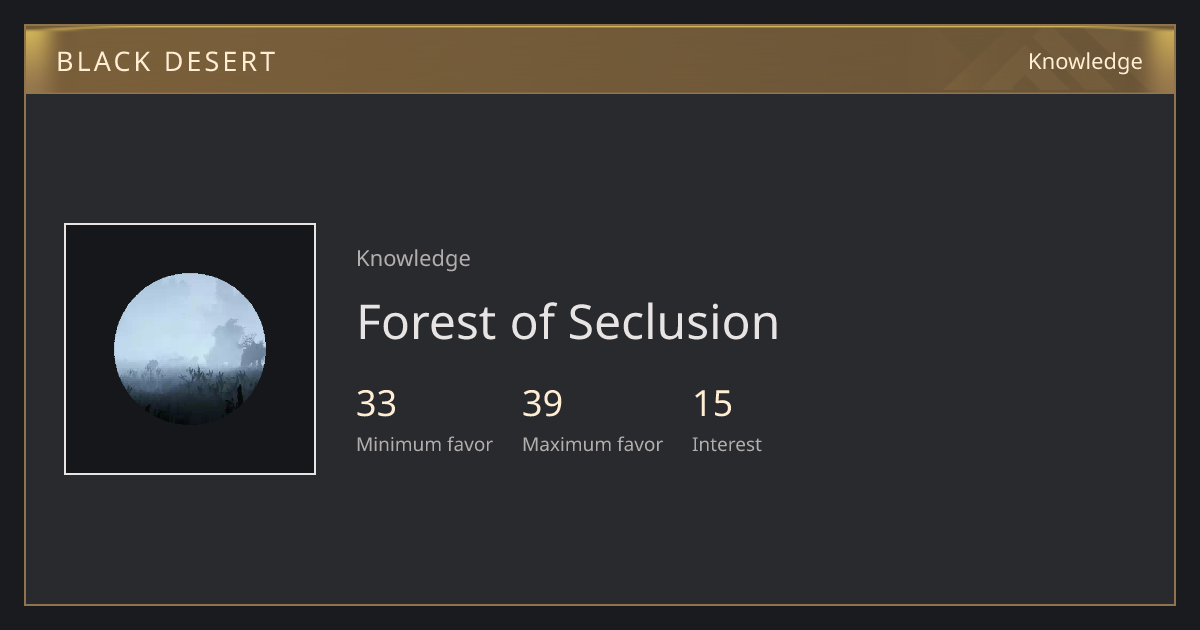Image resolution: width=1200 pixels, height=630 pixels.
Task: Select the gray Knowledge label above the title
Action: click(413, 259)
